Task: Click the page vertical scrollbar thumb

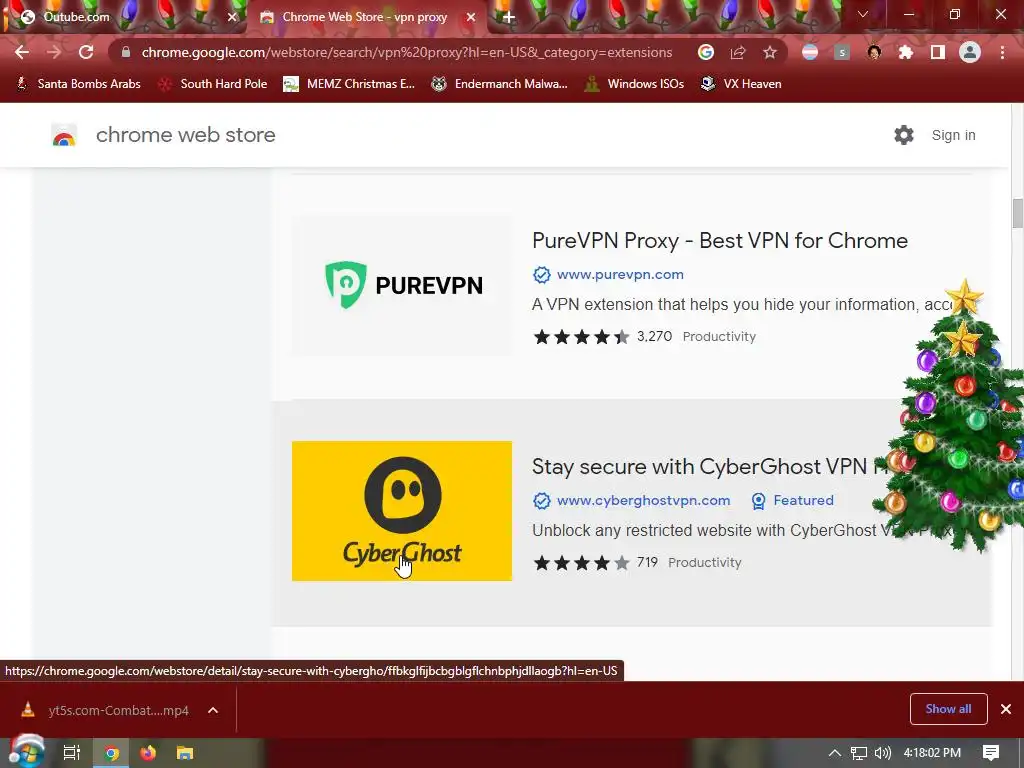Action: (1017, 214)
